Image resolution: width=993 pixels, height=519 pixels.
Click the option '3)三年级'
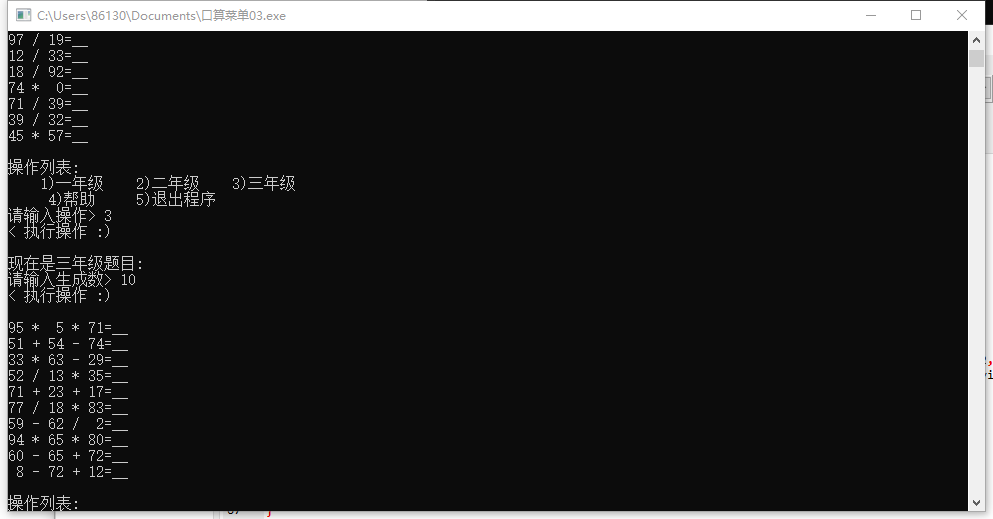pos(264,184)
